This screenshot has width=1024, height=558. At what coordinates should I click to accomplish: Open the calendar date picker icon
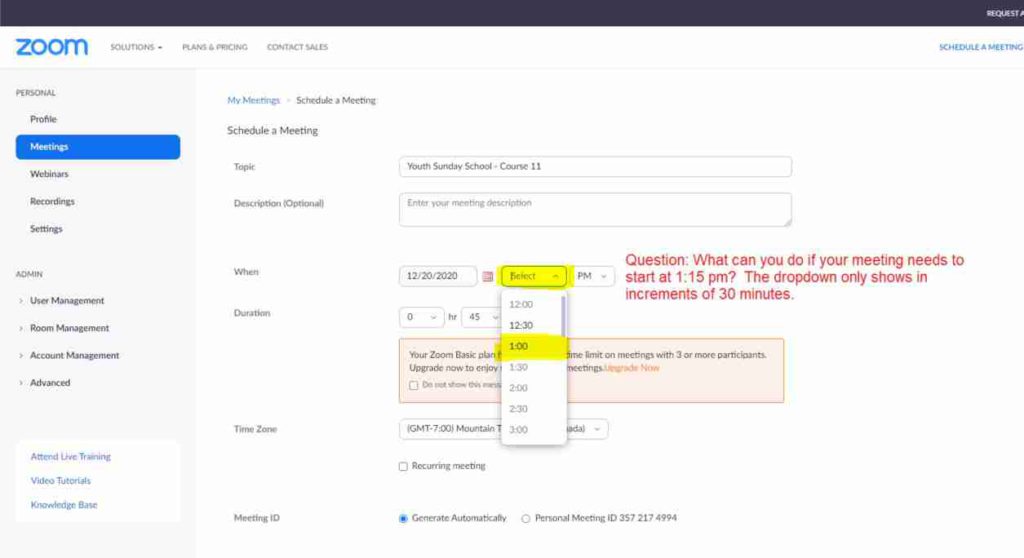click(x=488, y=276)
